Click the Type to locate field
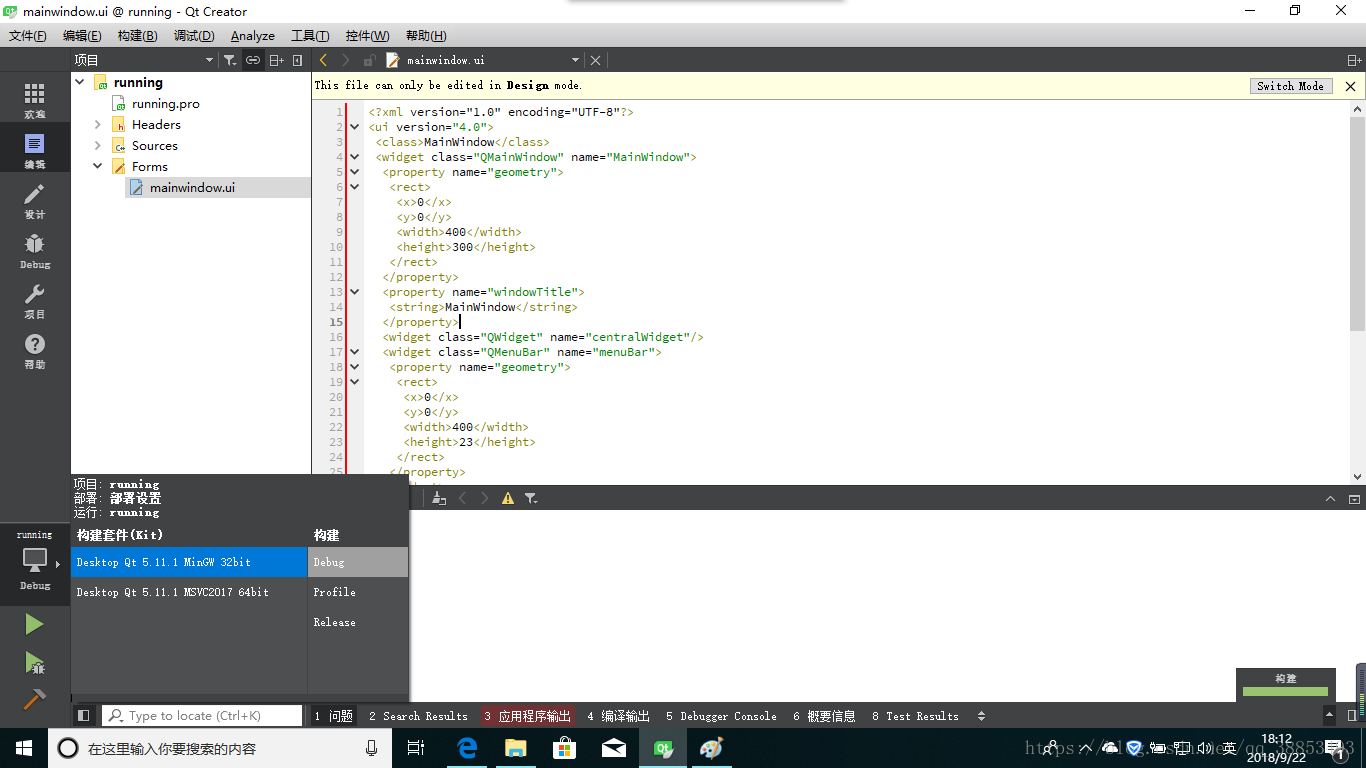Screen dimensions: 1366x768 202,716
